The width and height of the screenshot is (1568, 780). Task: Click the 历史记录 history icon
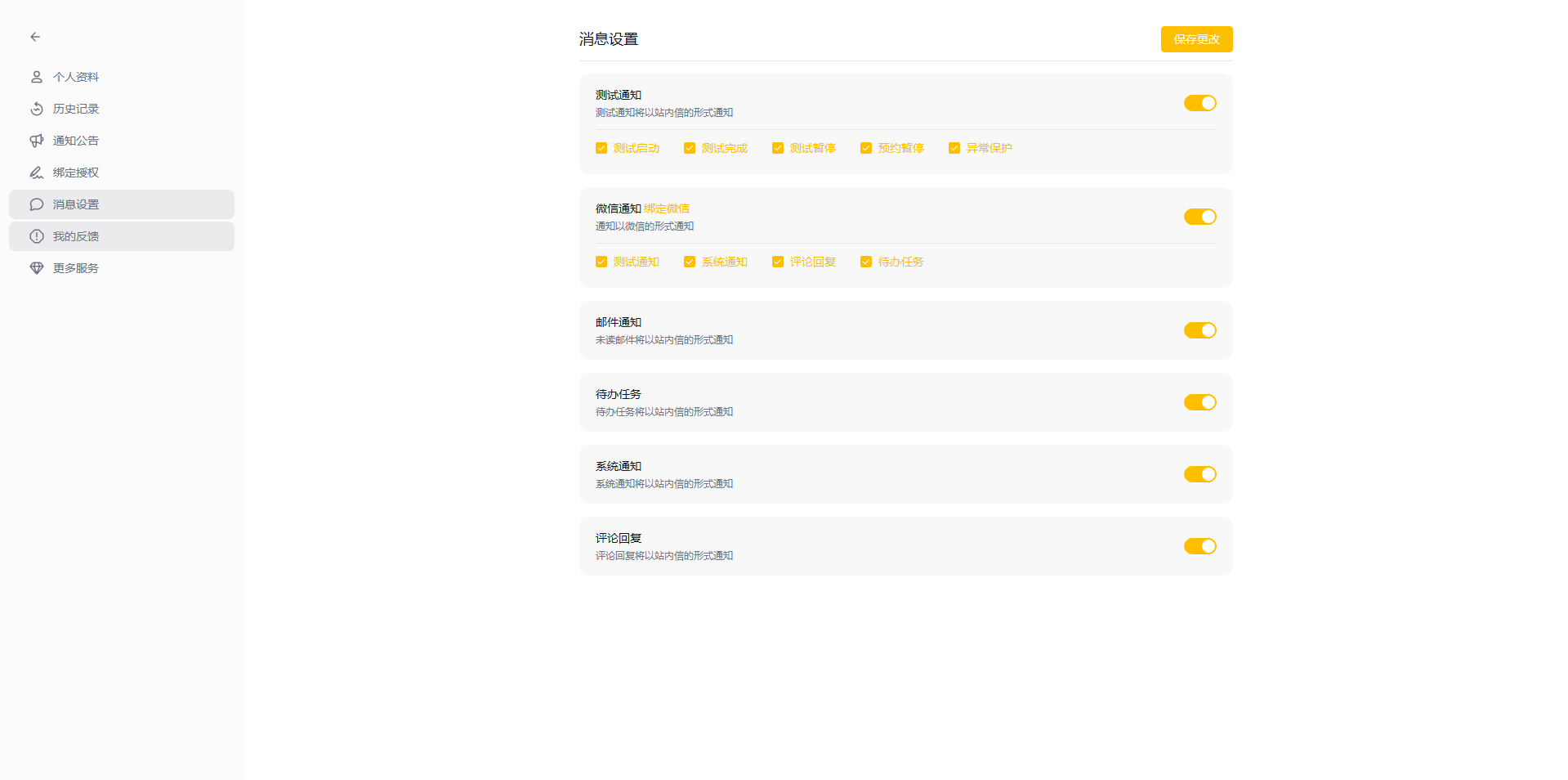point(37,109)
